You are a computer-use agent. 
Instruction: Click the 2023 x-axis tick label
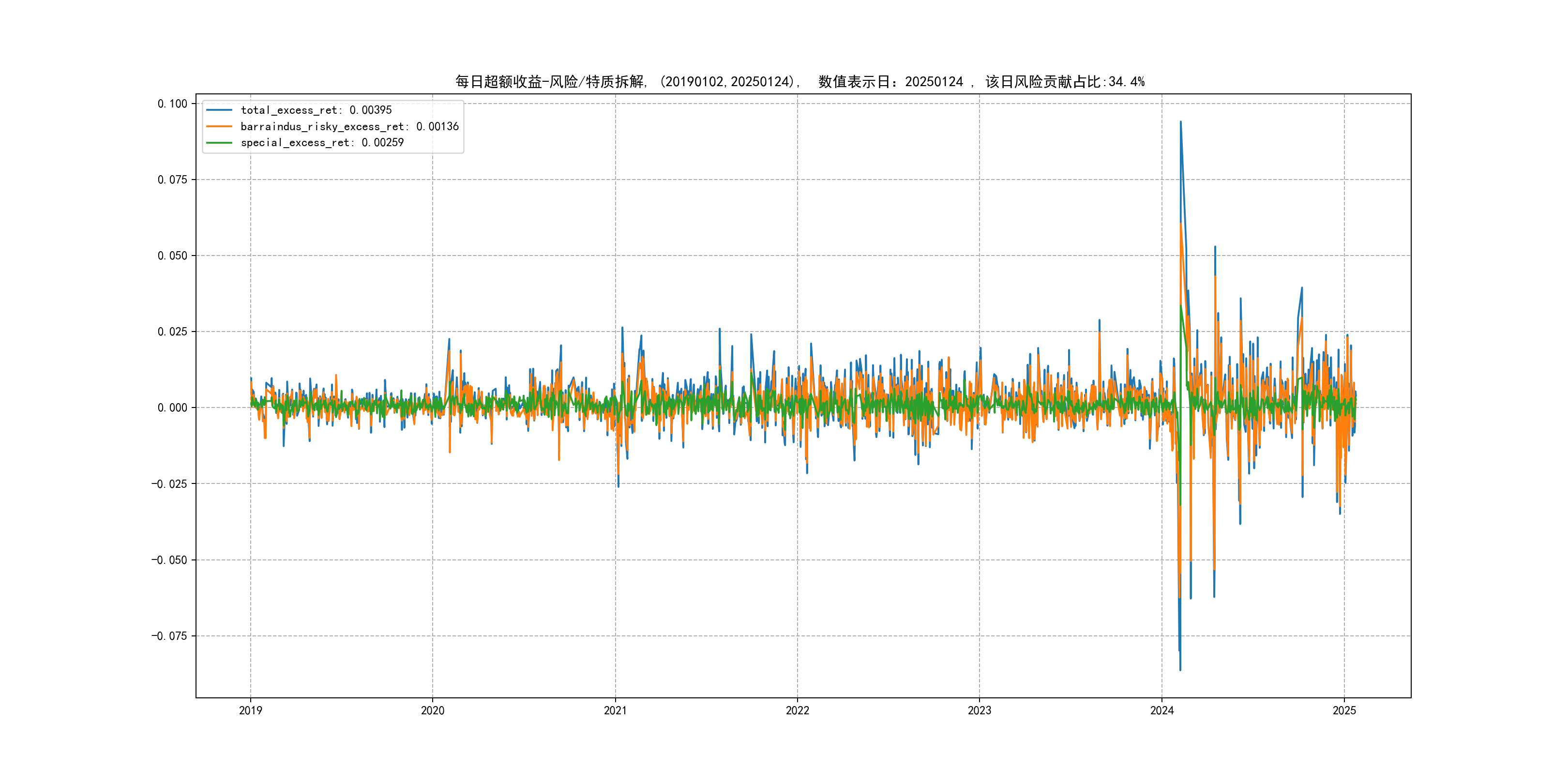pyautogui.click(x=980, y=710)
